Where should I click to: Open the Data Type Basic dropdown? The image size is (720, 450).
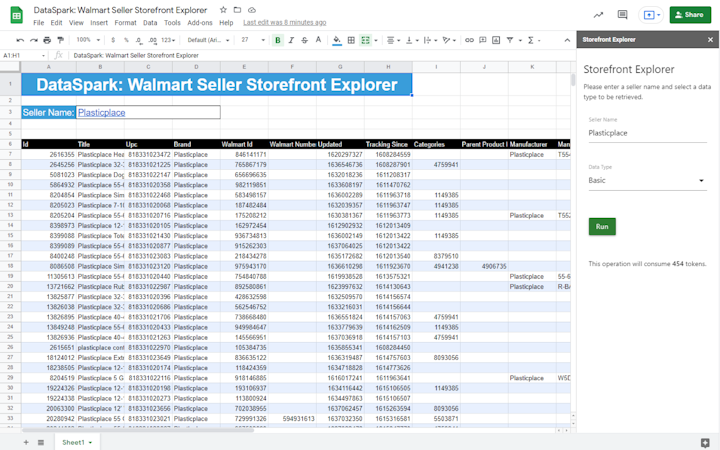647,180
